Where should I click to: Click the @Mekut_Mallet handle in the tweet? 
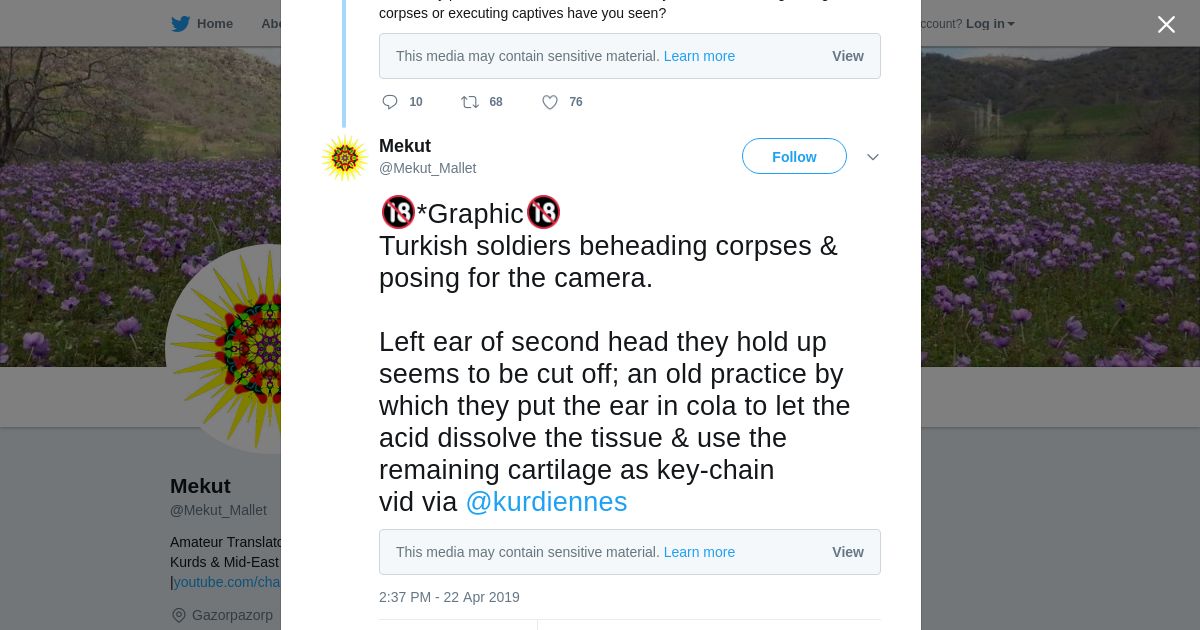pyautogui.click(x=427, y=168)
